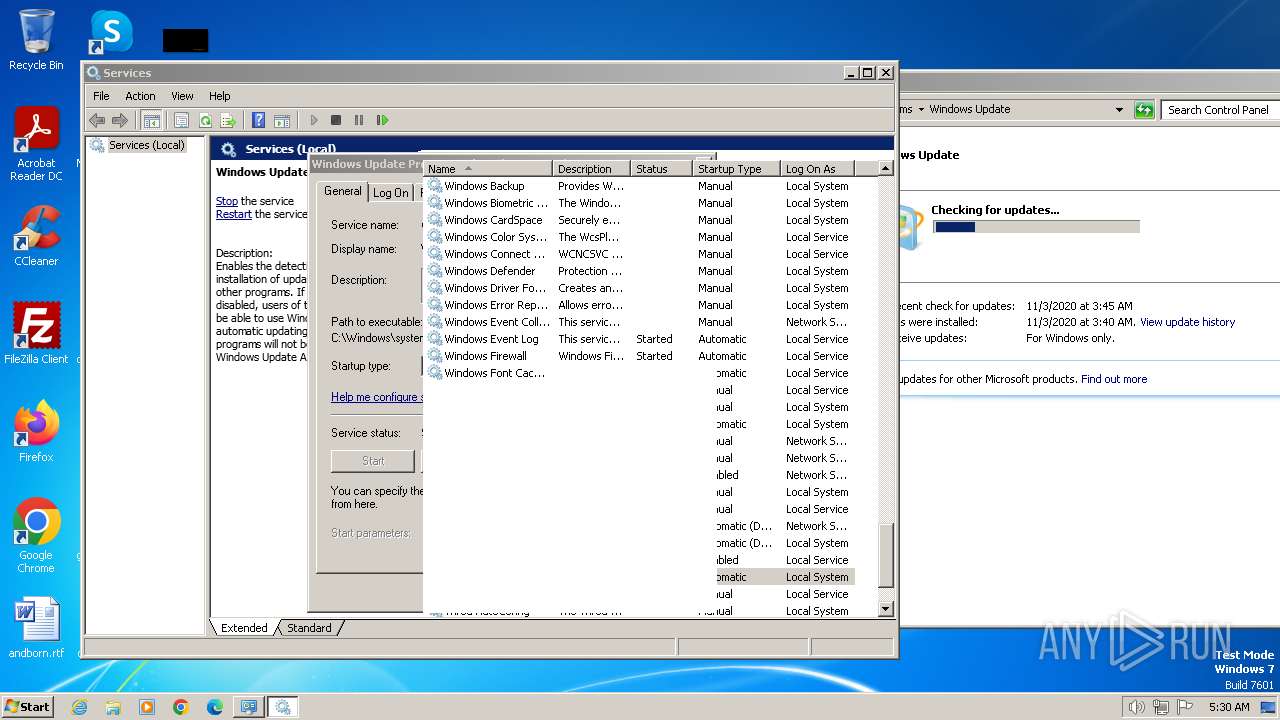Click the Start Service play icon
The image size is (1280, 720).
pos(314,120)
